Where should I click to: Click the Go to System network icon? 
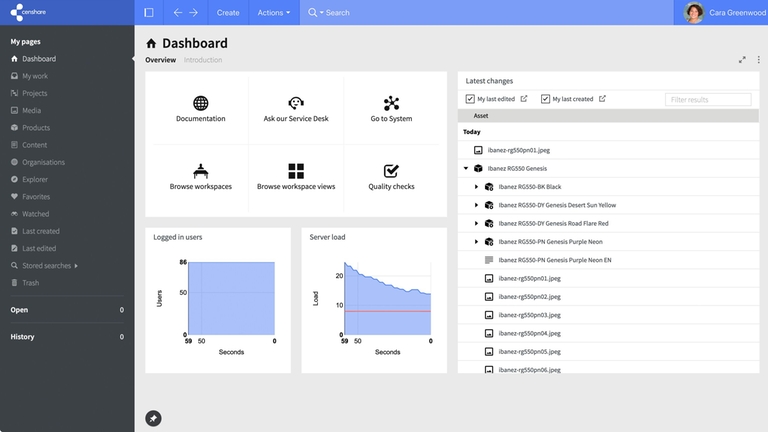[x=391, y=103]
